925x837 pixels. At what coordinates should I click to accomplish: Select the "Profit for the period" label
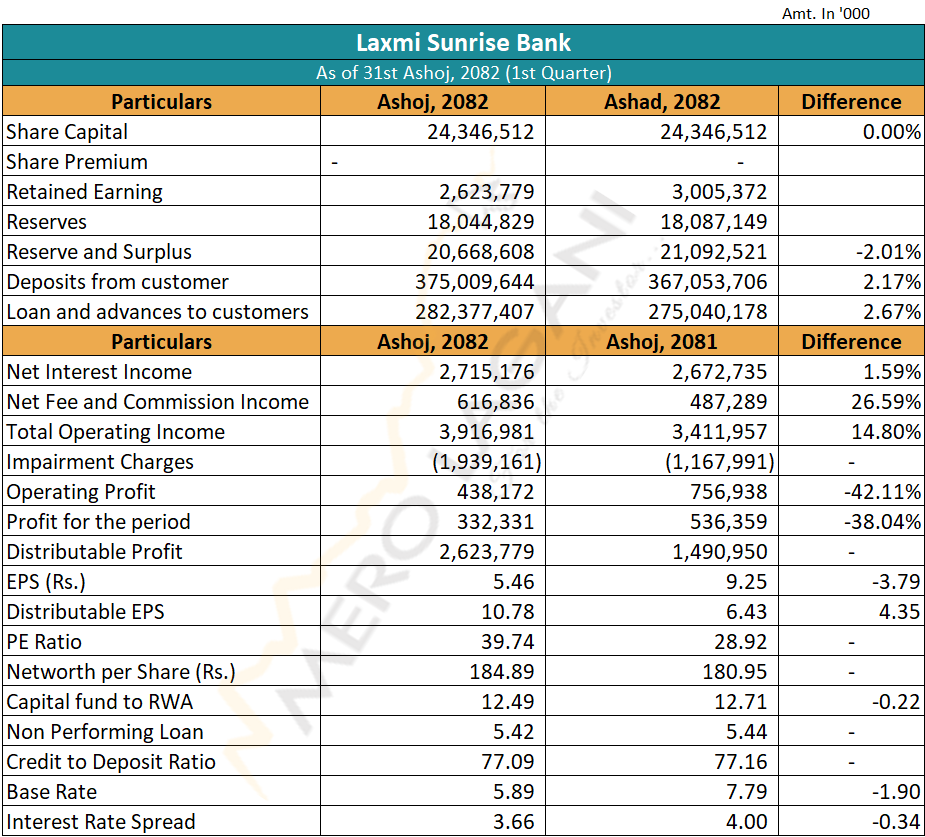[x=98, y=522]
